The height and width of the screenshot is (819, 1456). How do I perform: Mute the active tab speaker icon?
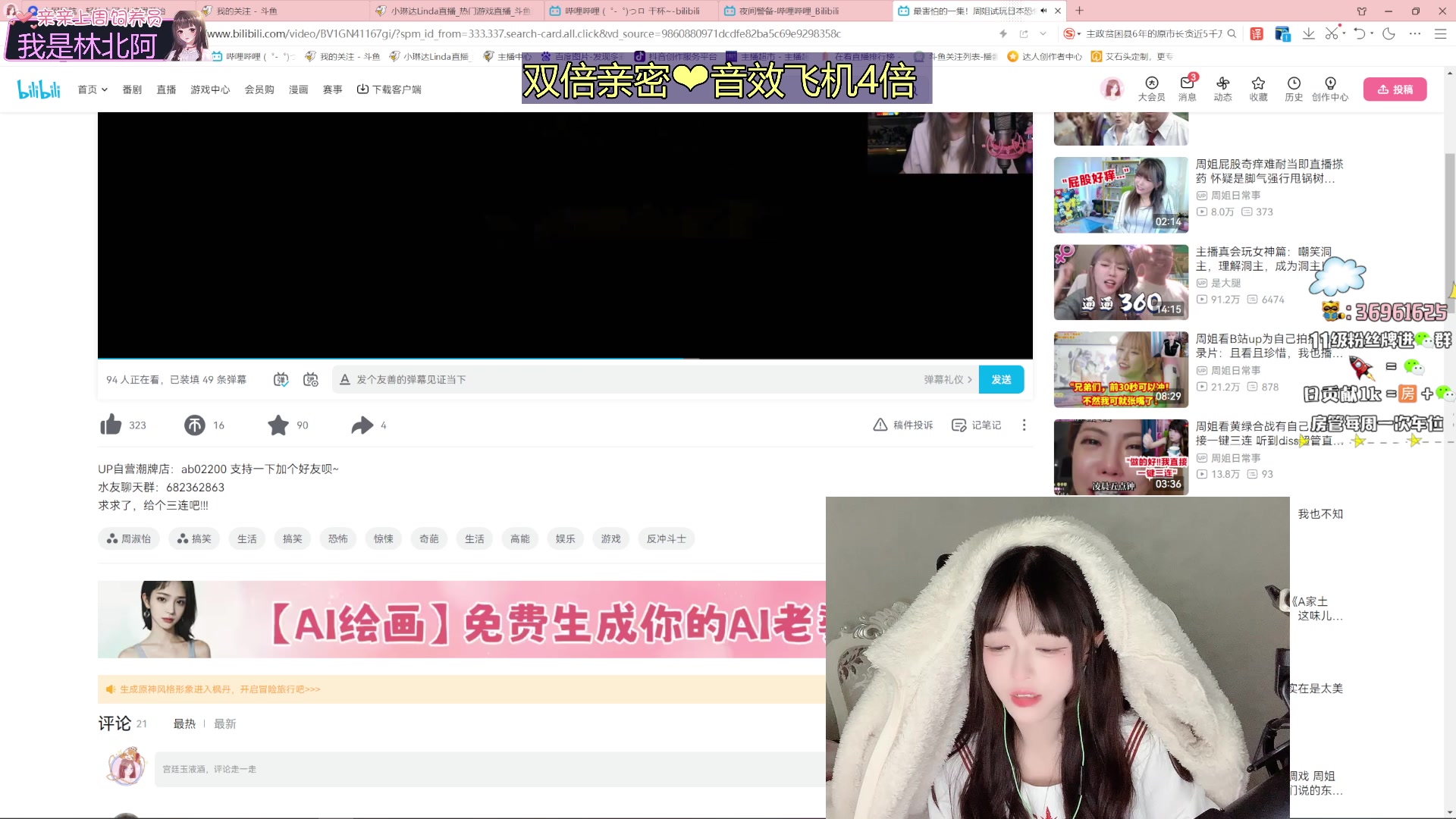pyautogui.click(x=1043, y=11)
